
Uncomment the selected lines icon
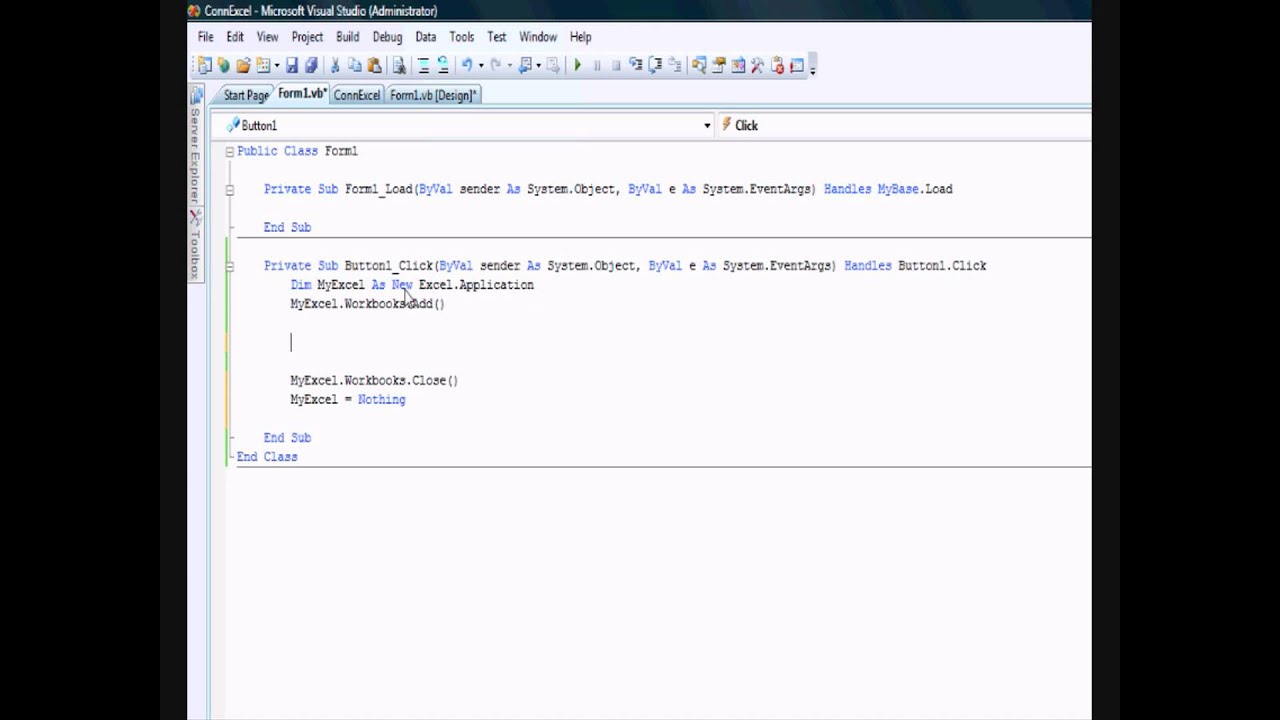[443, 66]
